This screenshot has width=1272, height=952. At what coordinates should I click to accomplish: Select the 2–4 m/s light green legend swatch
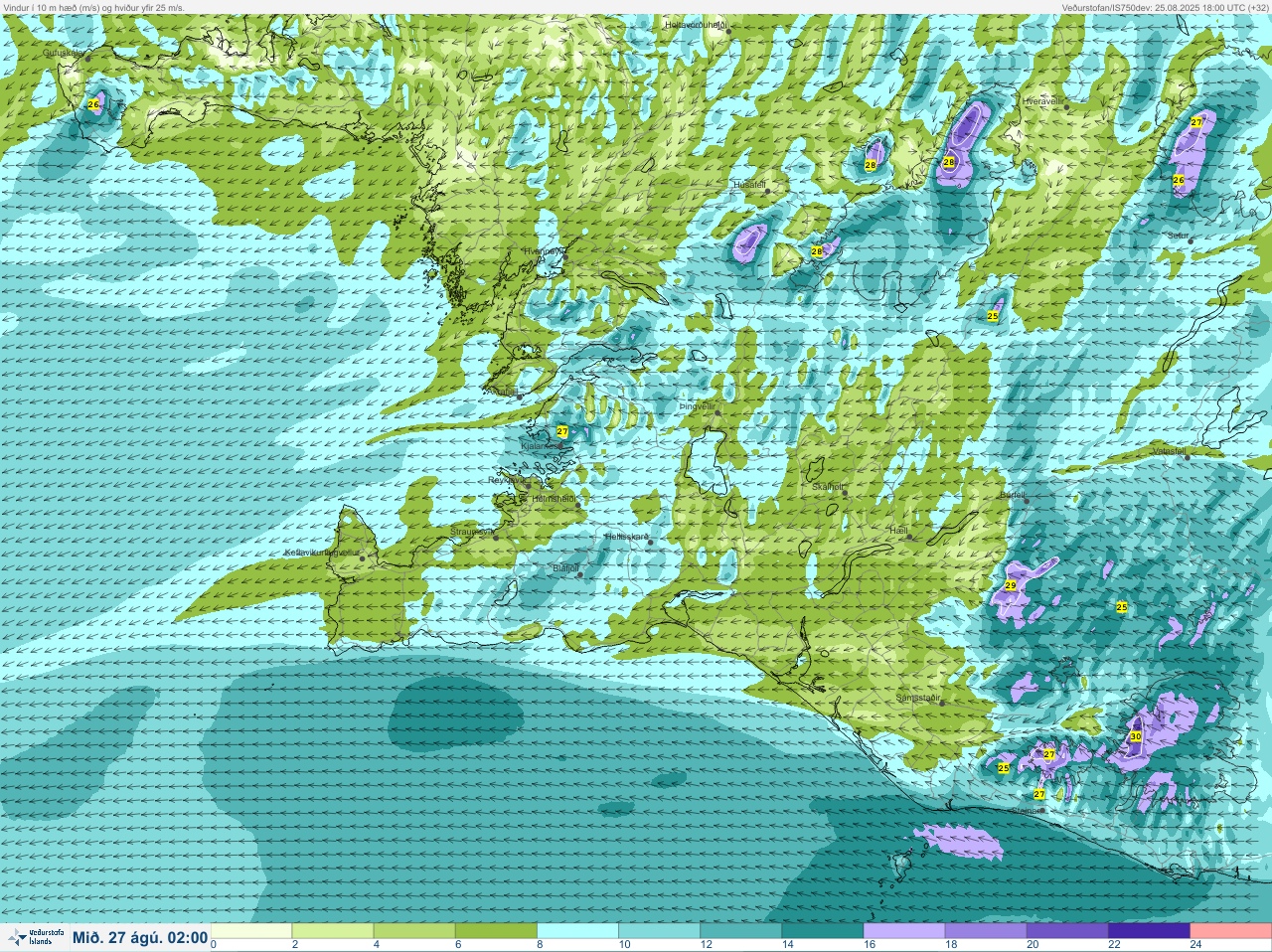coord(333,931)
